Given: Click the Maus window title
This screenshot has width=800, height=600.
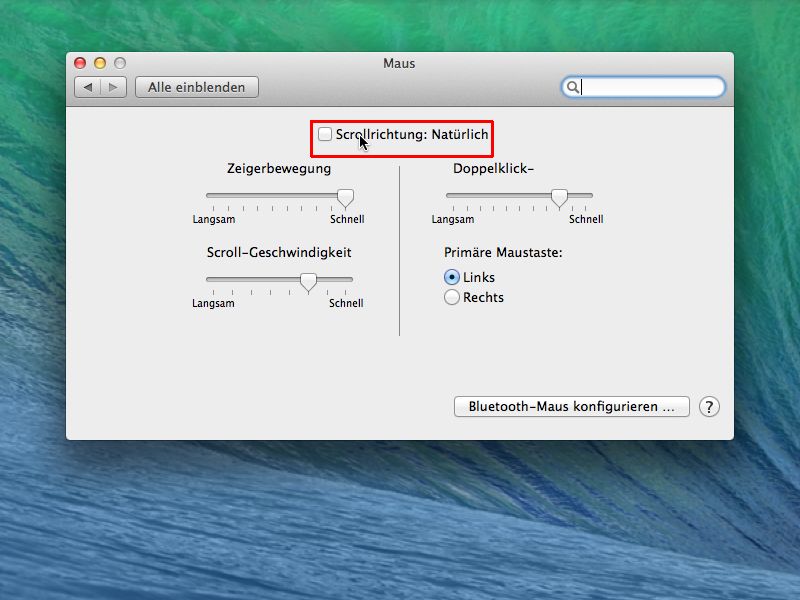Looking at the screenshot, I should coord(399,63).
